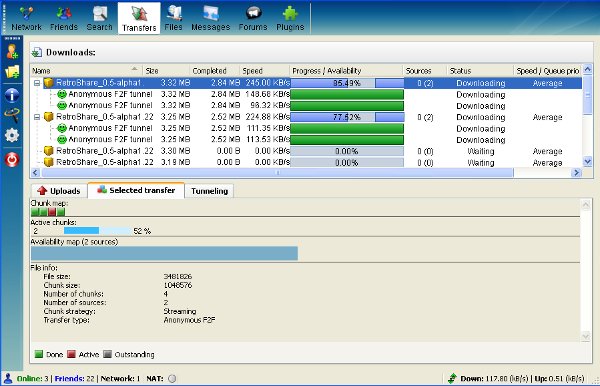This screenshot has width=600, height=386.
Task: Open the Messages page icon
Action: pyautogui.click(x=210, y=14)
